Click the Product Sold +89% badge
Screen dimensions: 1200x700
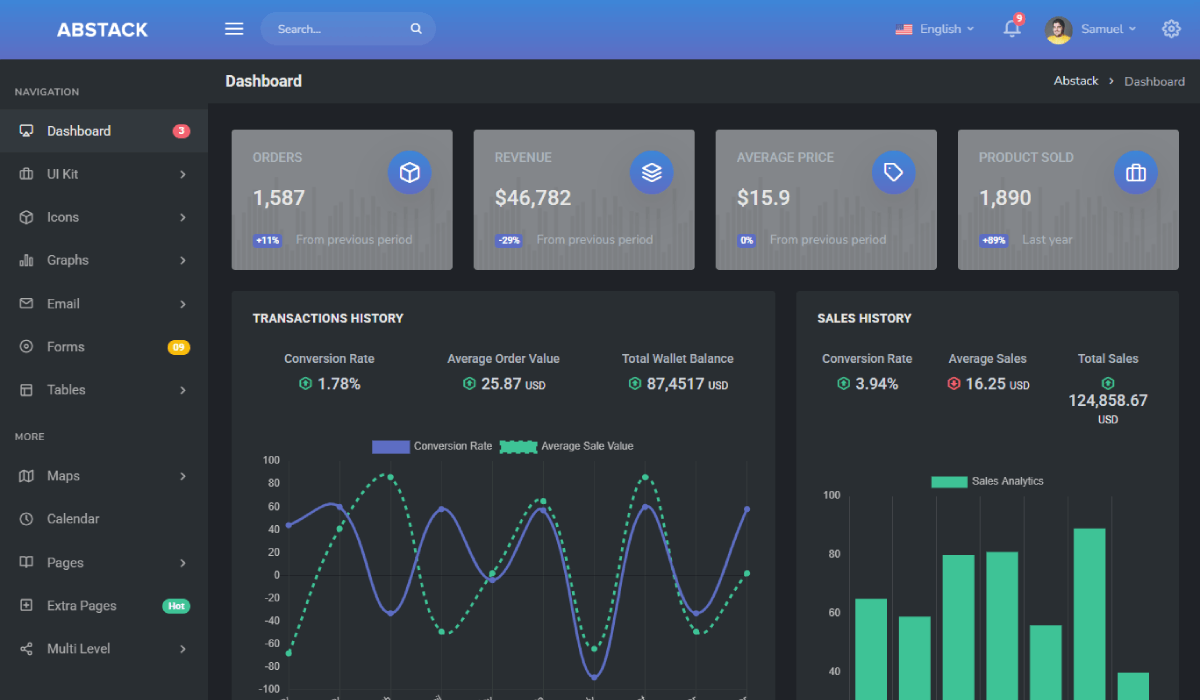point(994,240)
